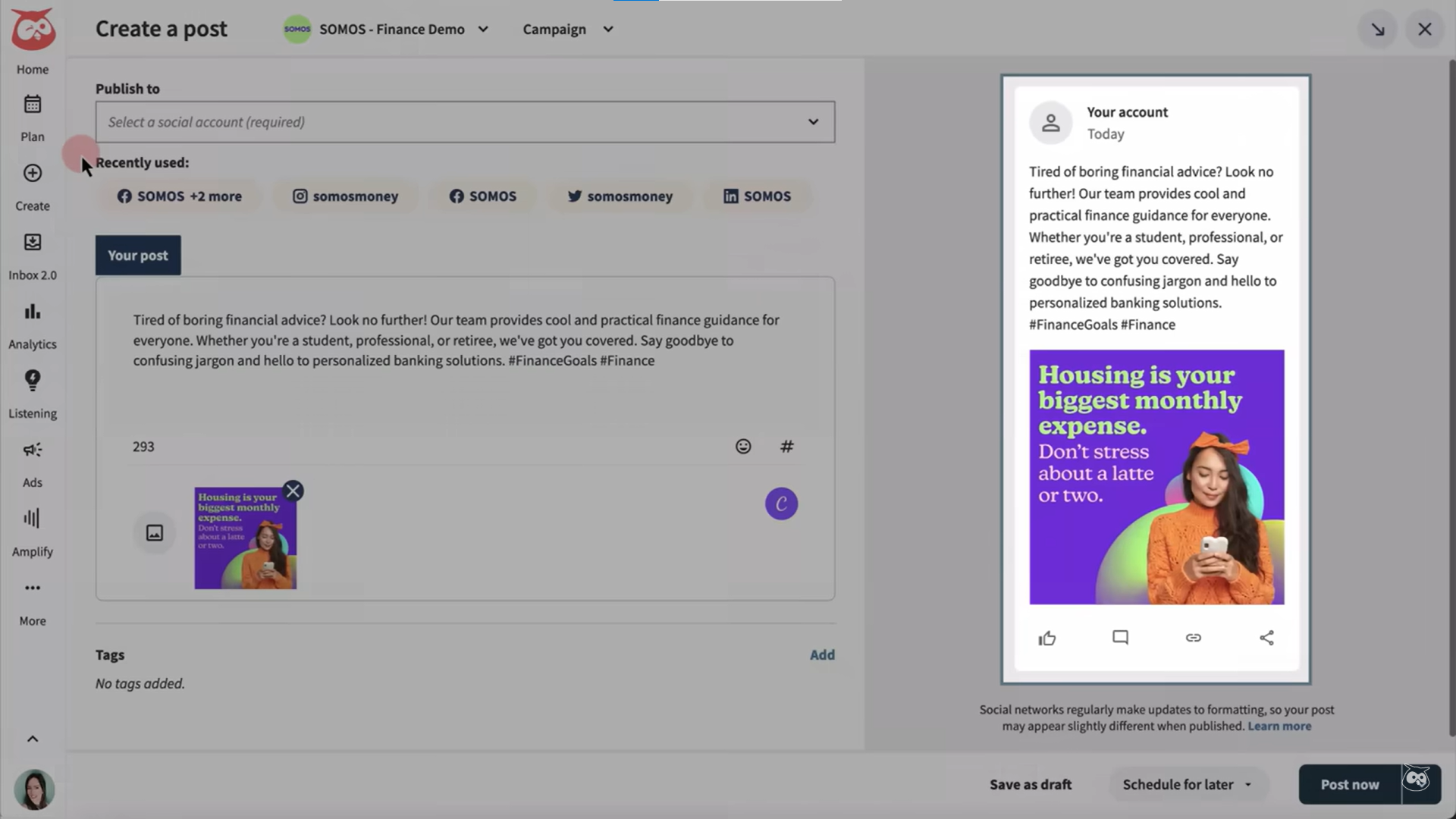Select the Twitter somosmoney account chip
1456x819 pixels.
[x=620, y=196]
